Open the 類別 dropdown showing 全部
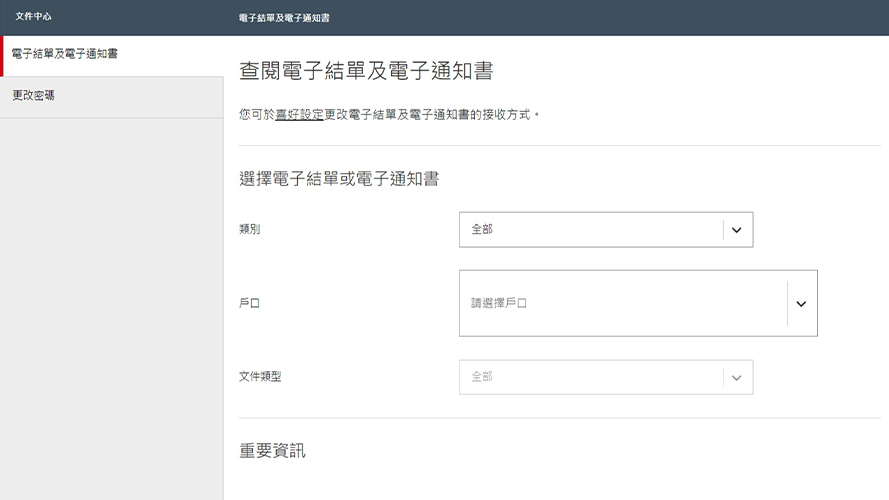889x500 pixels. click(606, 230)
